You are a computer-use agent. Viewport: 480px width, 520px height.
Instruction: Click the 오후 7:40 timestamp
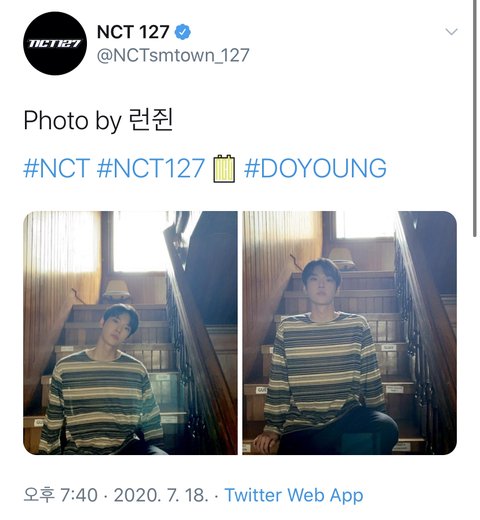click(60, 495)
